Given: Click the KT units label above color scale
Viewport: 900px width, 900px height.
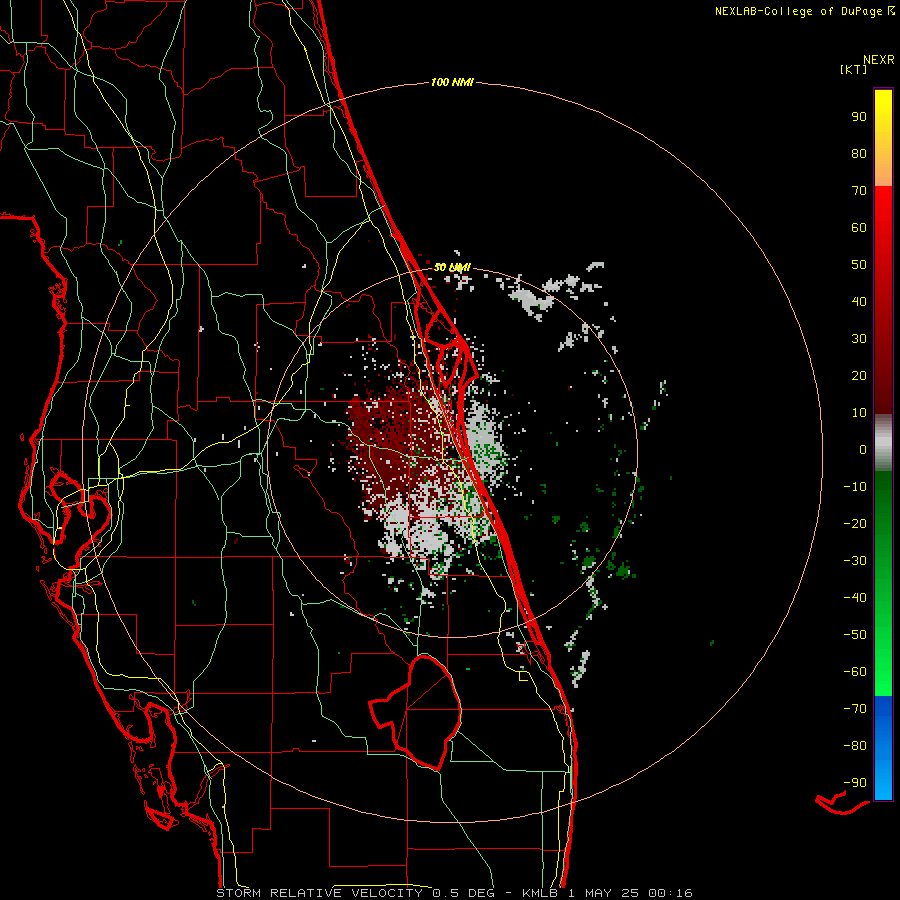Looking at the screenshot, I should pyautogui.click(x=854, y=69).
